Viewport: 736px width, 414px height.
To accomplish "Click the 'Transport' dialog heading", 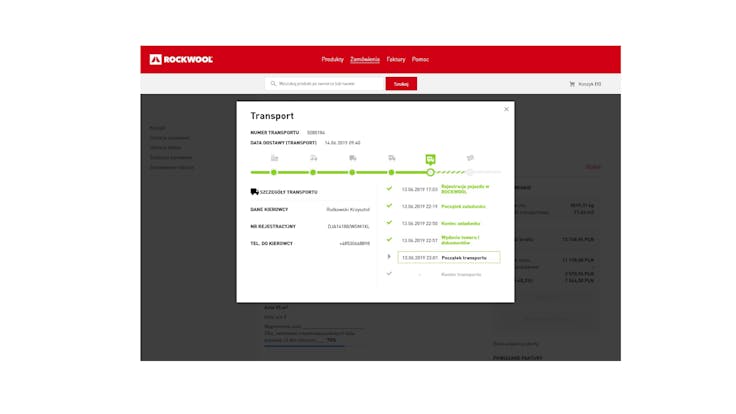I will coord(272,116).
